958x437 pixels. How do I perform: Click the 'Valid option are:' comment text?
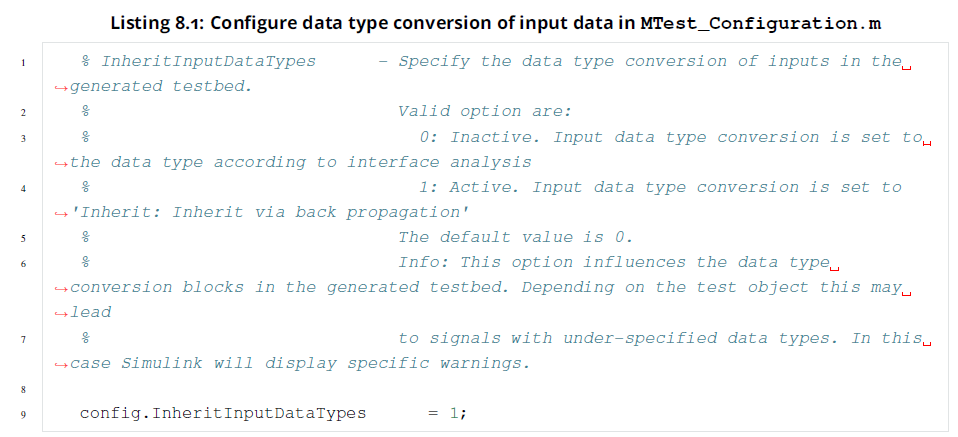(x=484, y=112)
